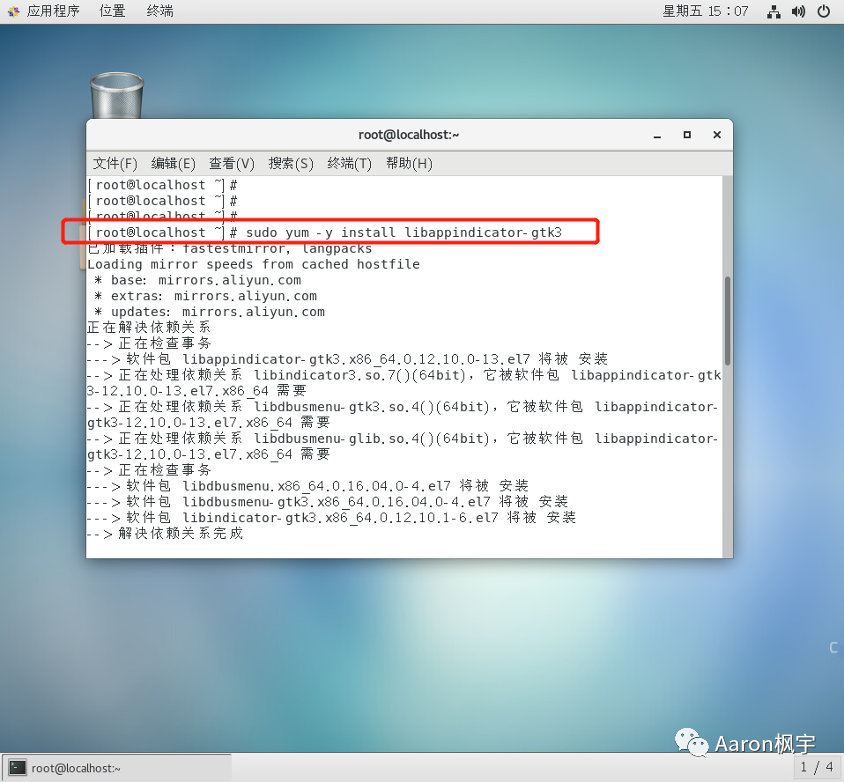Open the 帮助(H) terminal menu
Screen dimensions: 844x782
point(409,163)
